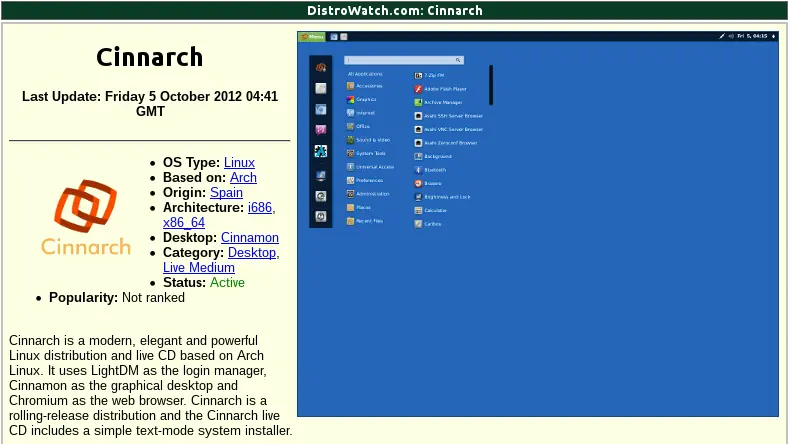This screenshot has width=788, height=444.
Task: Click the top orange favorite icon in sidebar
Action: point(321,67)
